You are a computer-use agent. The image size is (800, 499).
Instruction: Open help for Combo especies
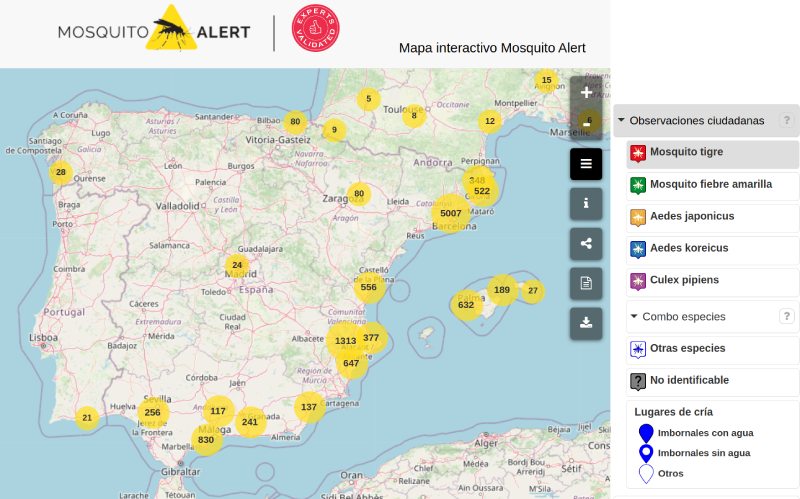[786, 317]
